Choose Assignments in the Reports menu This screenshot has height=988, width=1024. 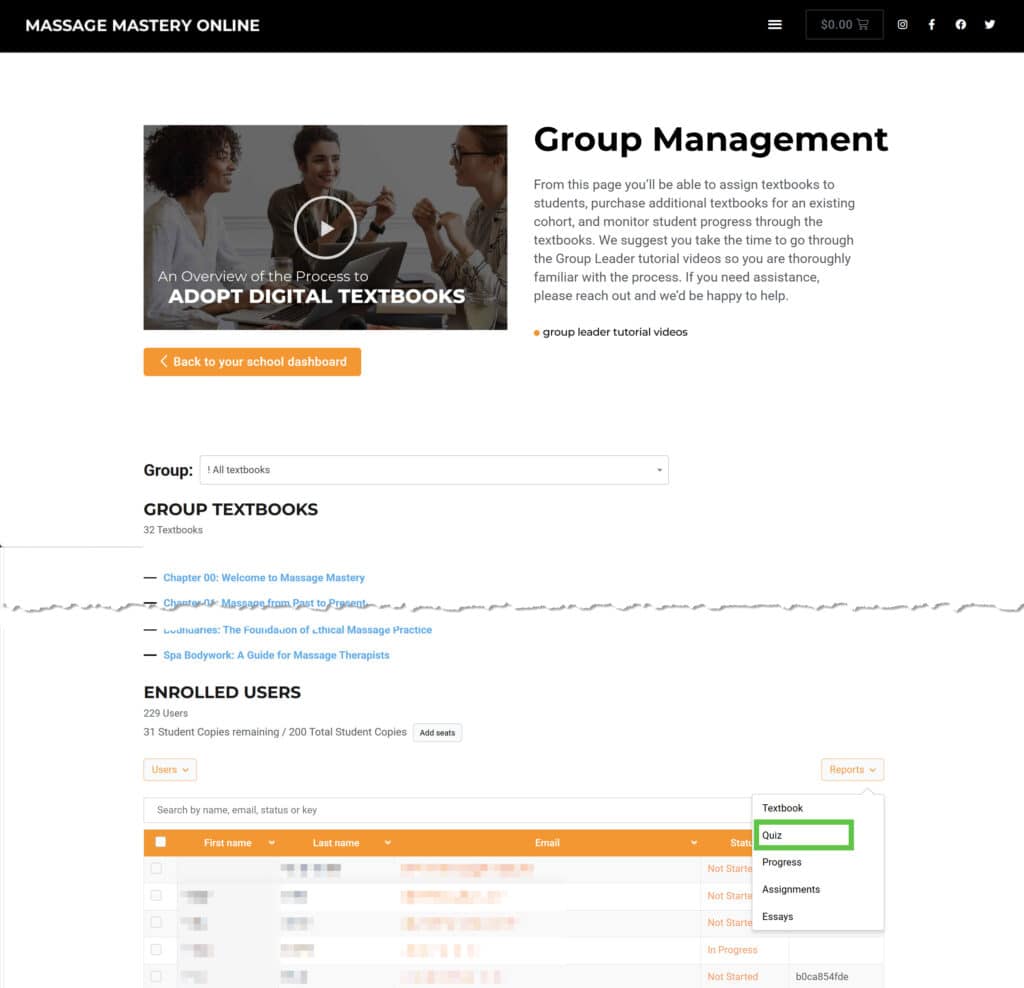point(790,889)
